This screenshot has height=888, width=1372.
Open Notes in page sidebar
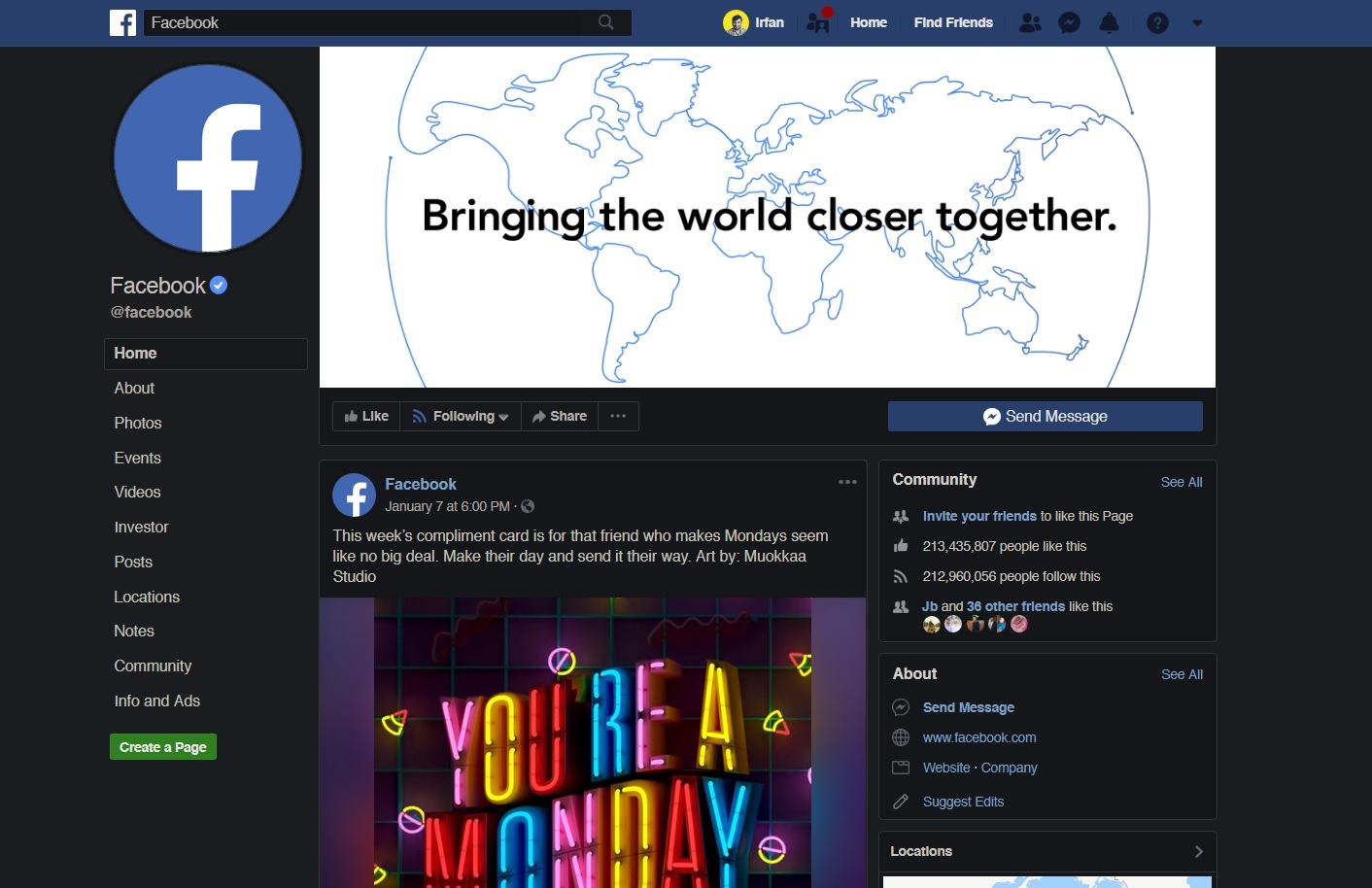[x=134, y=631]
